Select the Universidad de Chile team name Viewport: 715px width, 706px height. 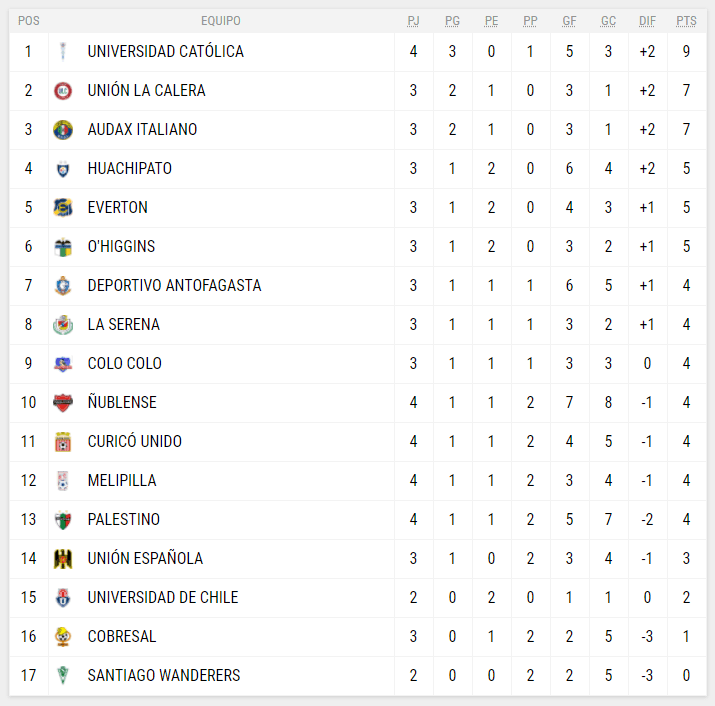(163, 598)
